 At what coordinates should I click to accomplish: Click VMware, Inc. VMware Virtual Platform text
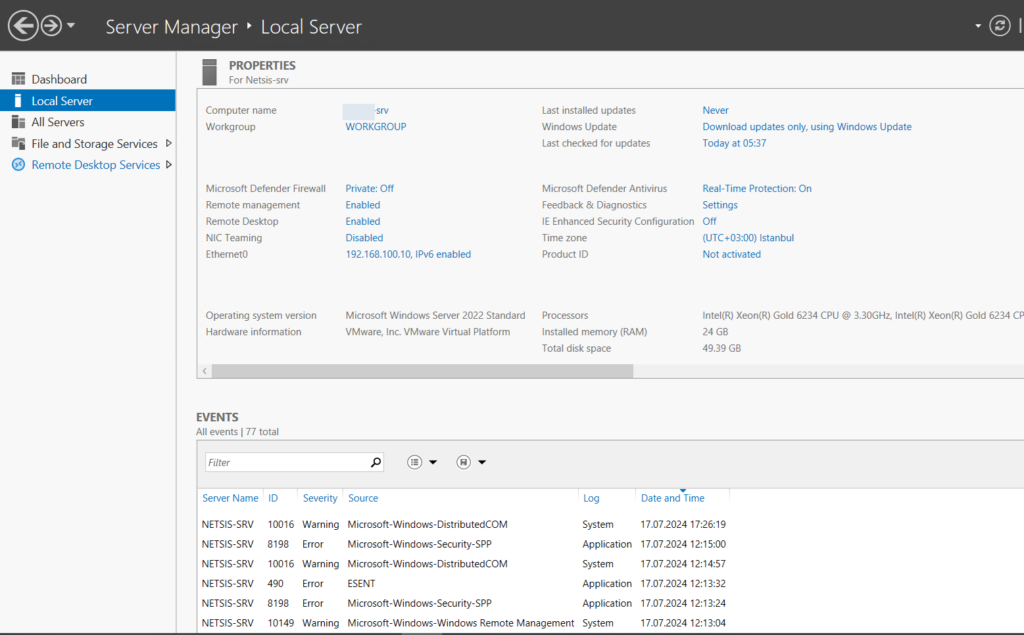point(428,332)
